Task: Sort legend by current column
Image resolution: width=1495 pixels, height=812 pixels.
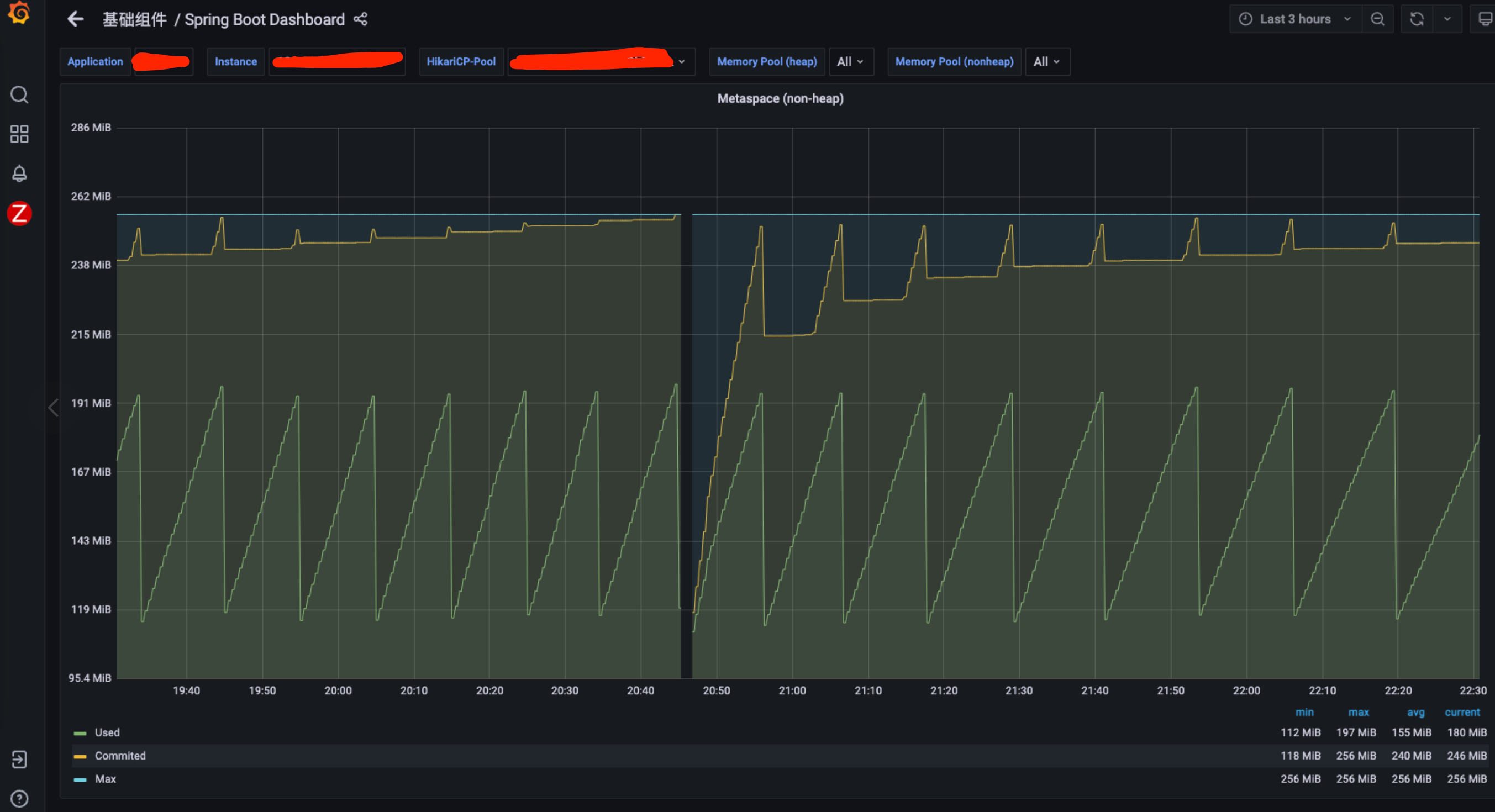Action: click(x=1462, y=712)
